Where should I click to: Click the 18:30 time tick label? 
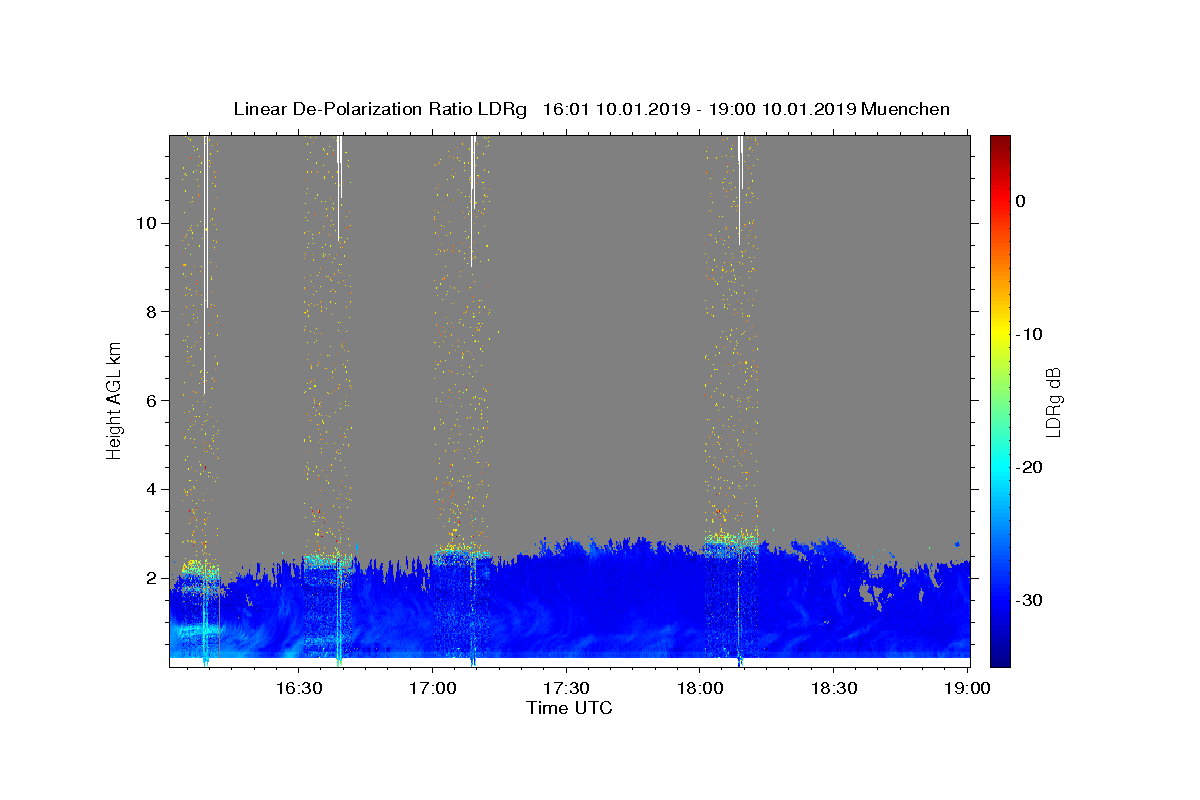coord(835,688)
